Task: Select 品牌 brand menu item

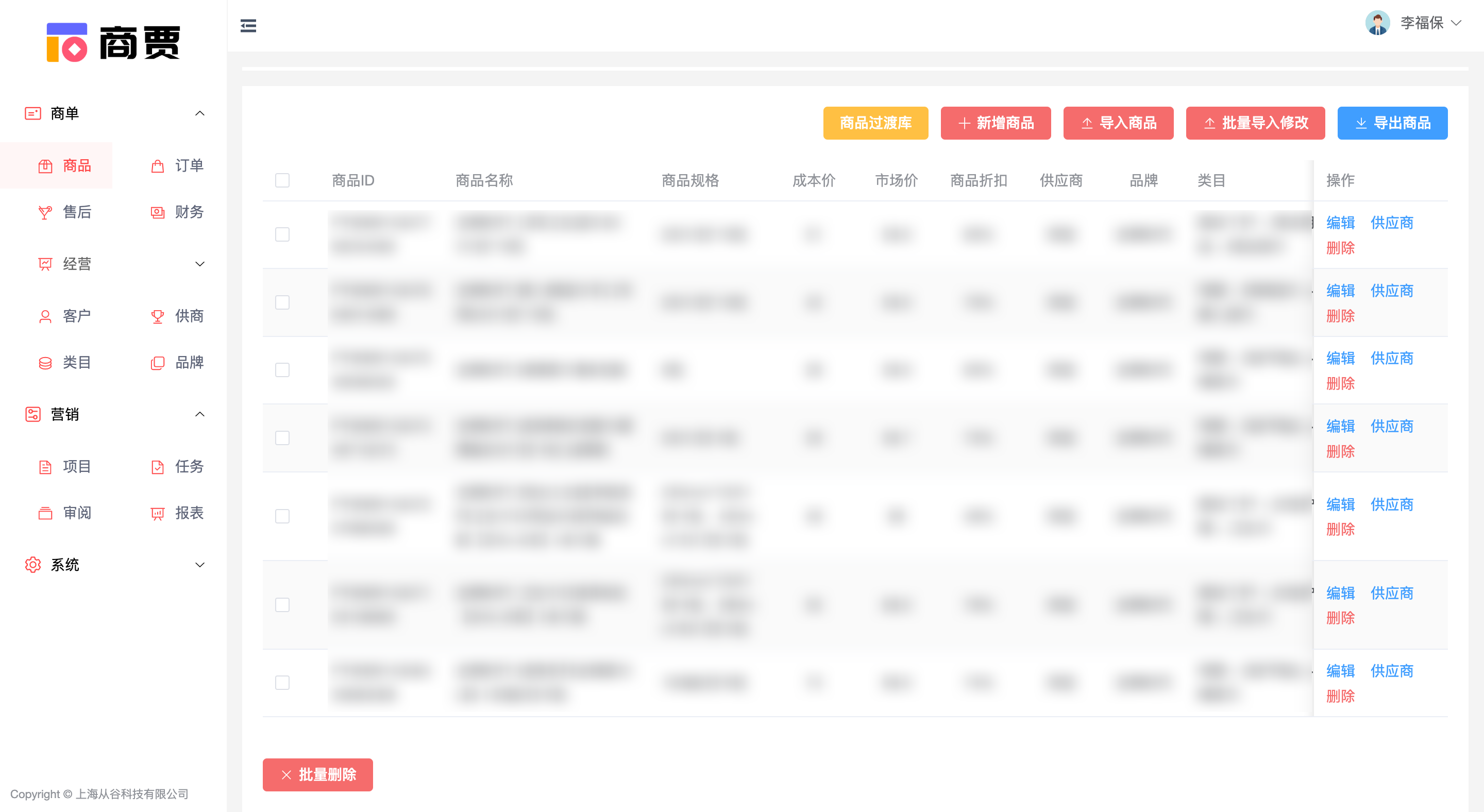Action: pyautogui.click(x=189, y=362)
